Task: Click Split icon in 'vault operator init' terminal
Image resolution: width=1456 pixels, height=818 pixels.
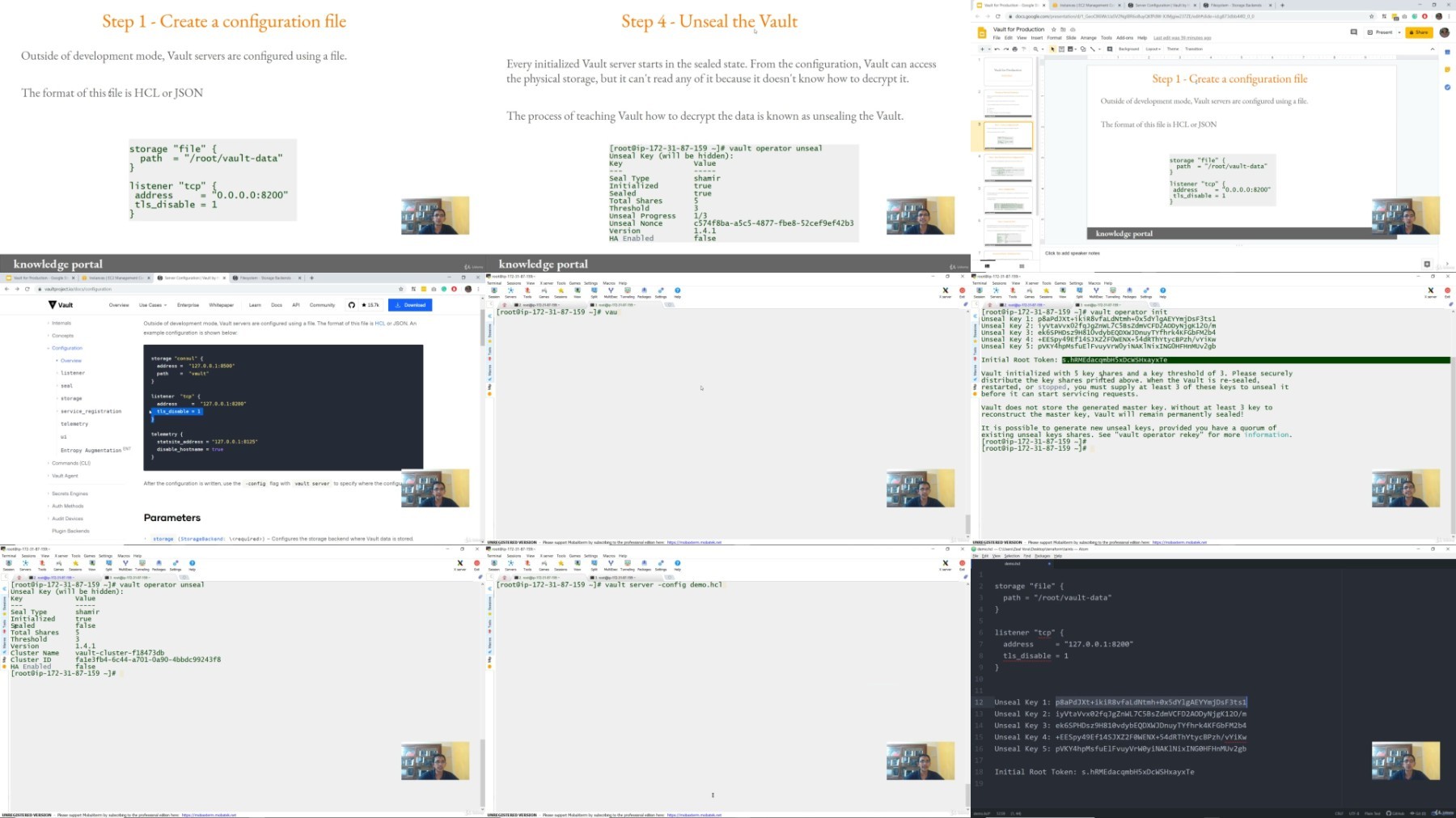Action: tap(1079, 290)
